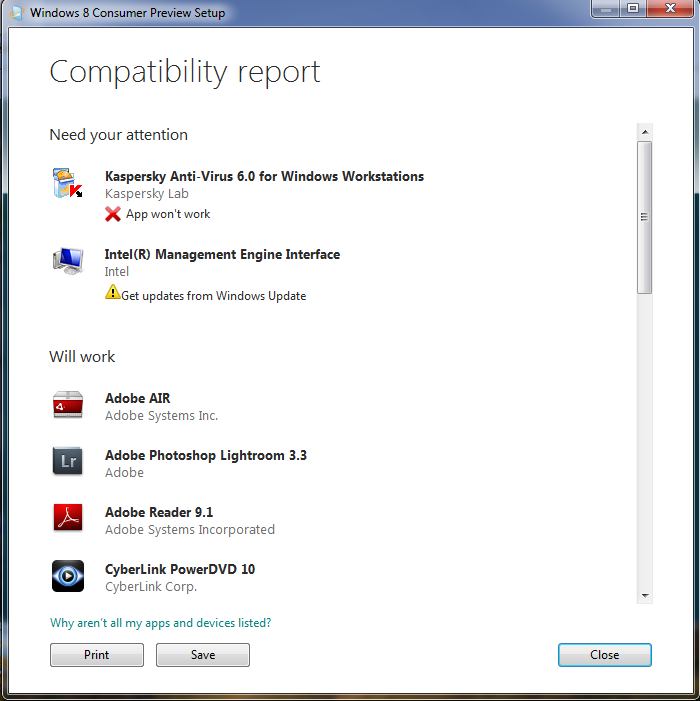Select 'Kaspersky Anti-Virus 6.0 for Windows Workstations' title
This screenshot has height=701, width=700.
[264, 176]
